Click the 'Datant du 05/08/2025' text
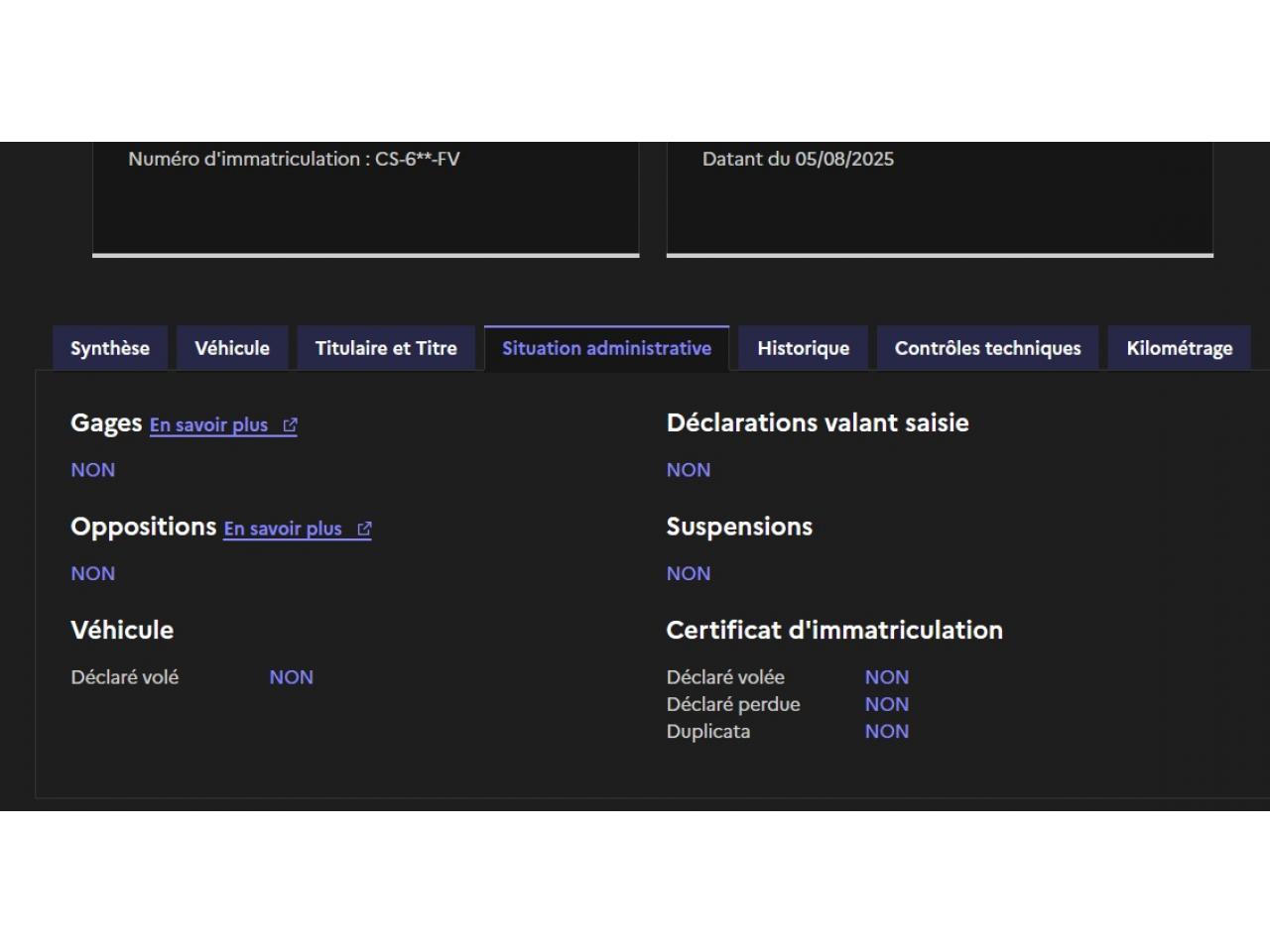This screenshot has width=1270, height=952. [798, 159]
